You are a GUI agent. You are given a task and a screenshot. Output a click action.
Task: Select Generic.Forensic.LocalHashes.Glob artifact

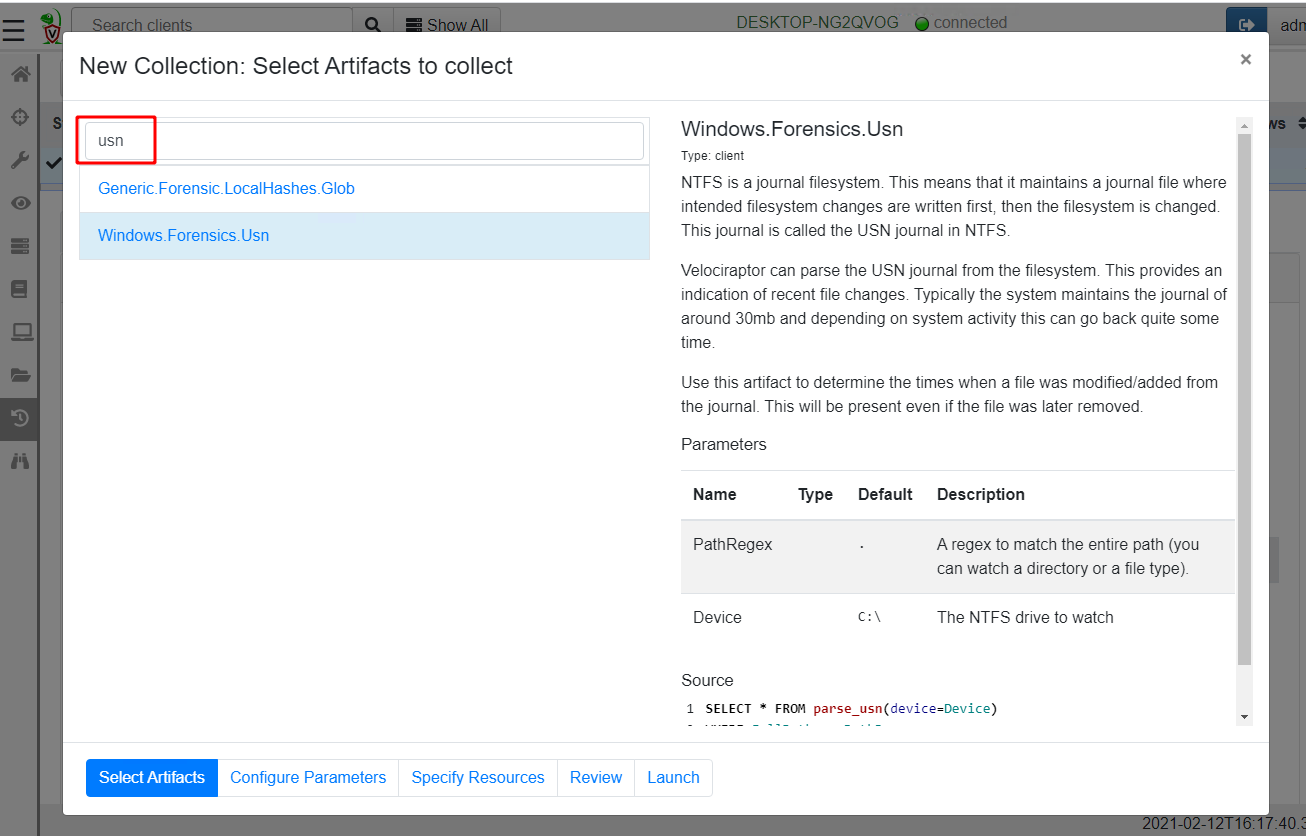[226, 188]
